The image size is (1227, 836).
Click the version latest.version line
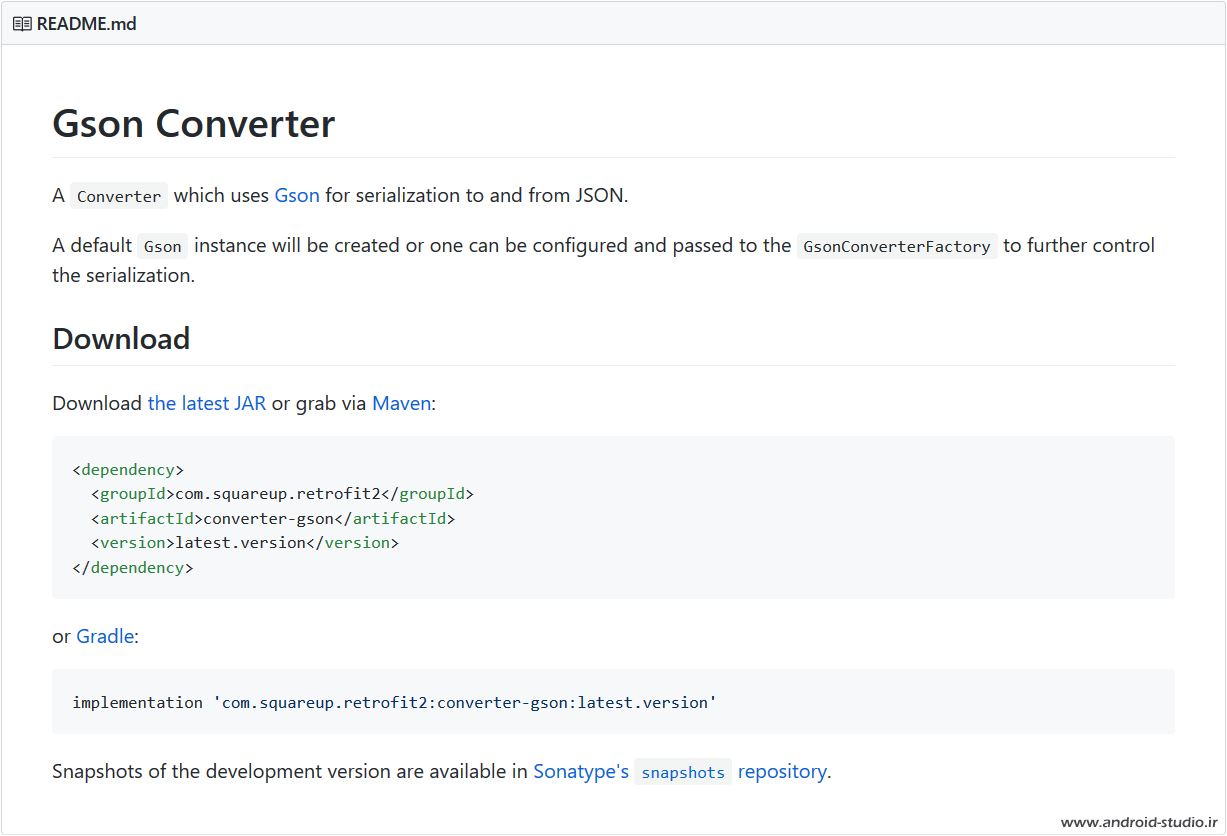click(x=245, y=543)
